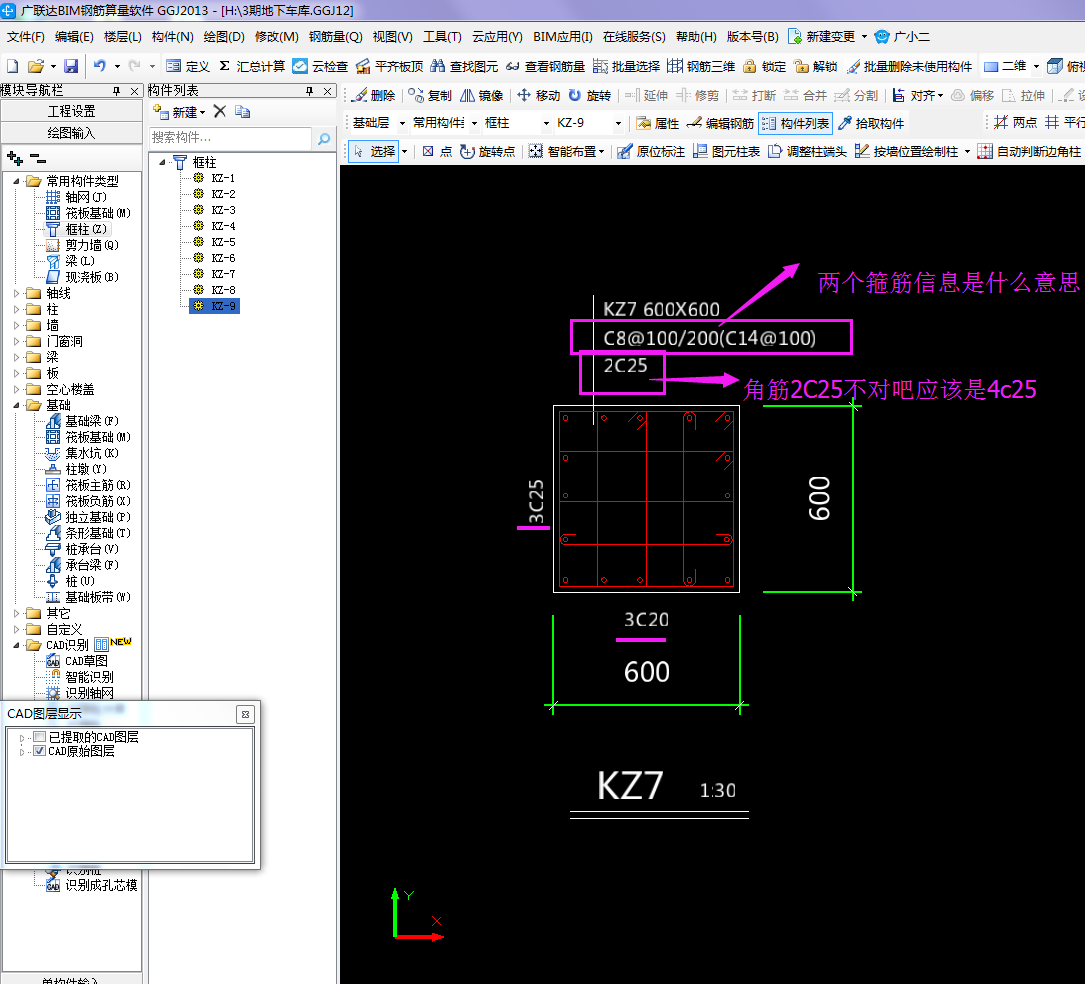The height and width of the screenshot is (984, 1085).
Task: Click the 镜像 mirror tool
Action: (x=482, y=95)
